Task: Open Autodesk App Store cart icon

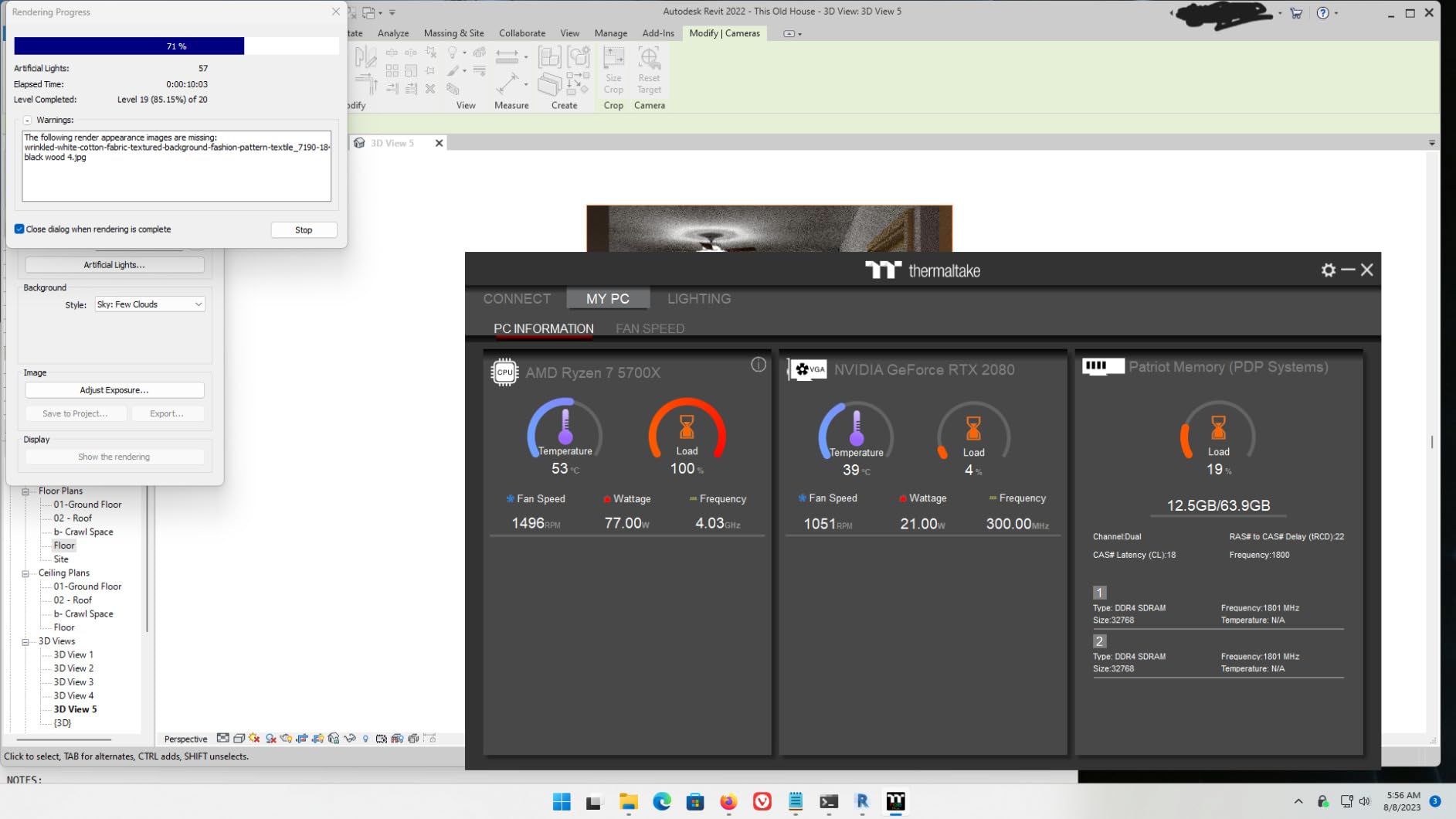Action: click(1296, 13)
